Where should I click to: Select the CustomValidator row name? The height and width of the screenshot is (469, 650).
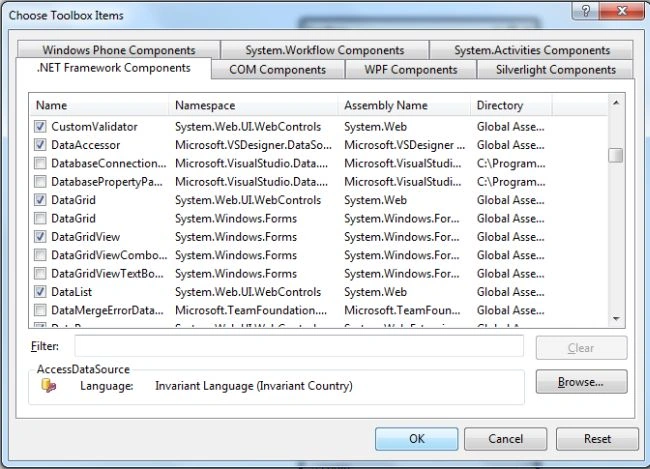94,126
